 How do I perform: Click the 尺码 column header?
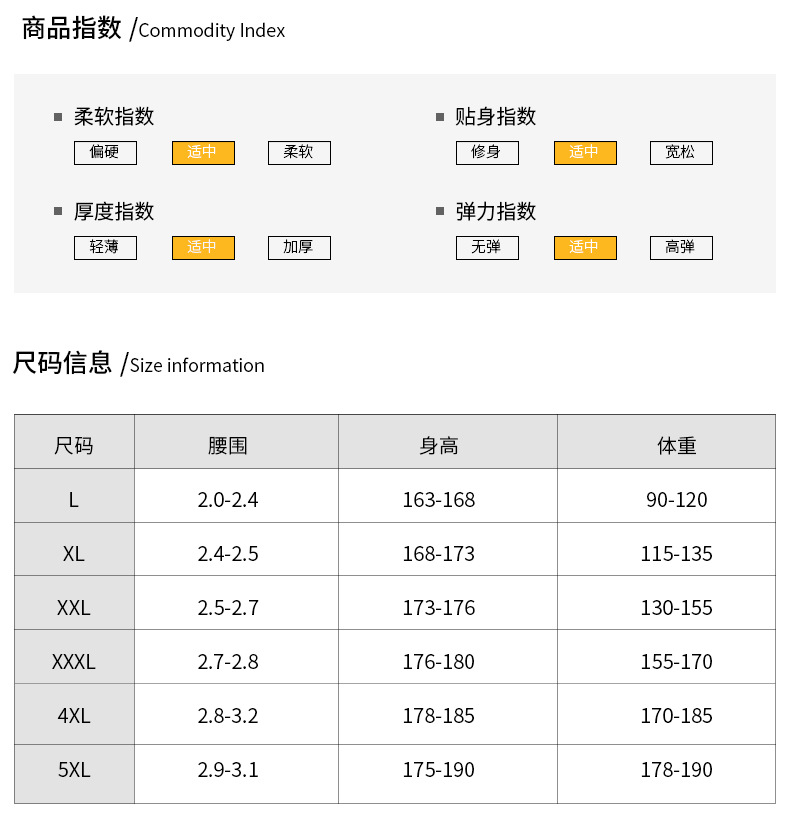(74, 446)
